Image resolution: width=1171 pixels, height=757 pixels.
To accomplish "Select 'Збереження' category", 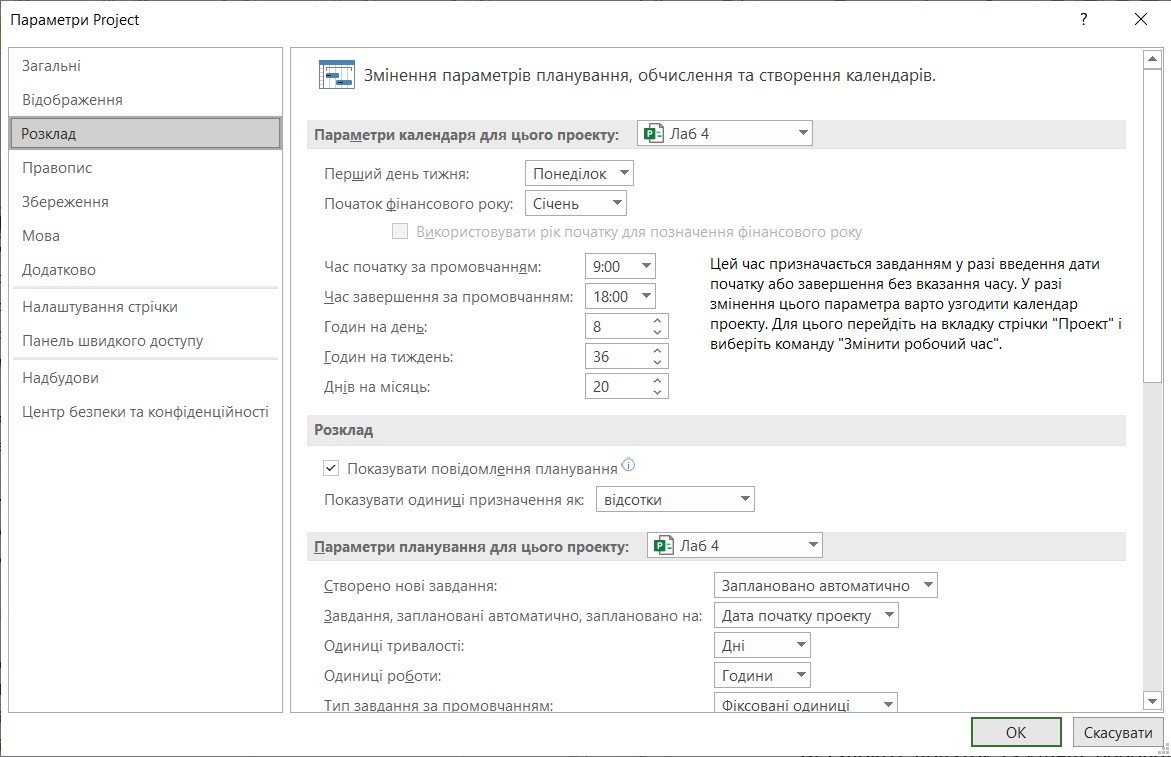I will pos(146,202).
